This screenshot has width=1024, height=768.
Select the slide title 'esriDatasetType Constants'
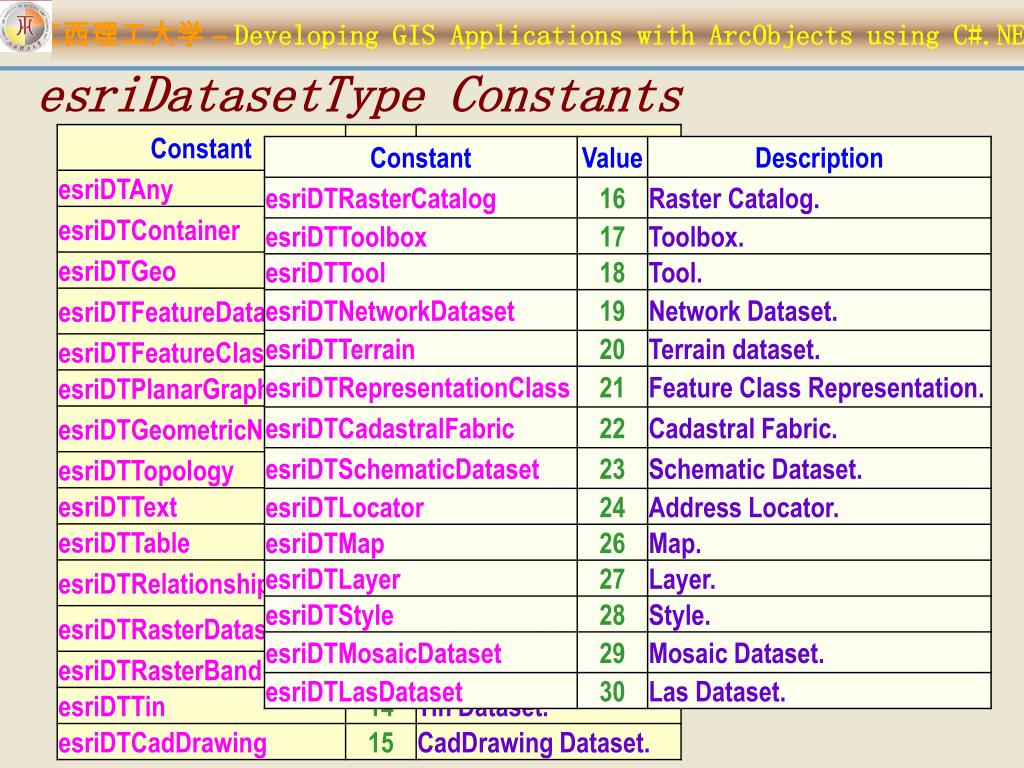(361, 96)
